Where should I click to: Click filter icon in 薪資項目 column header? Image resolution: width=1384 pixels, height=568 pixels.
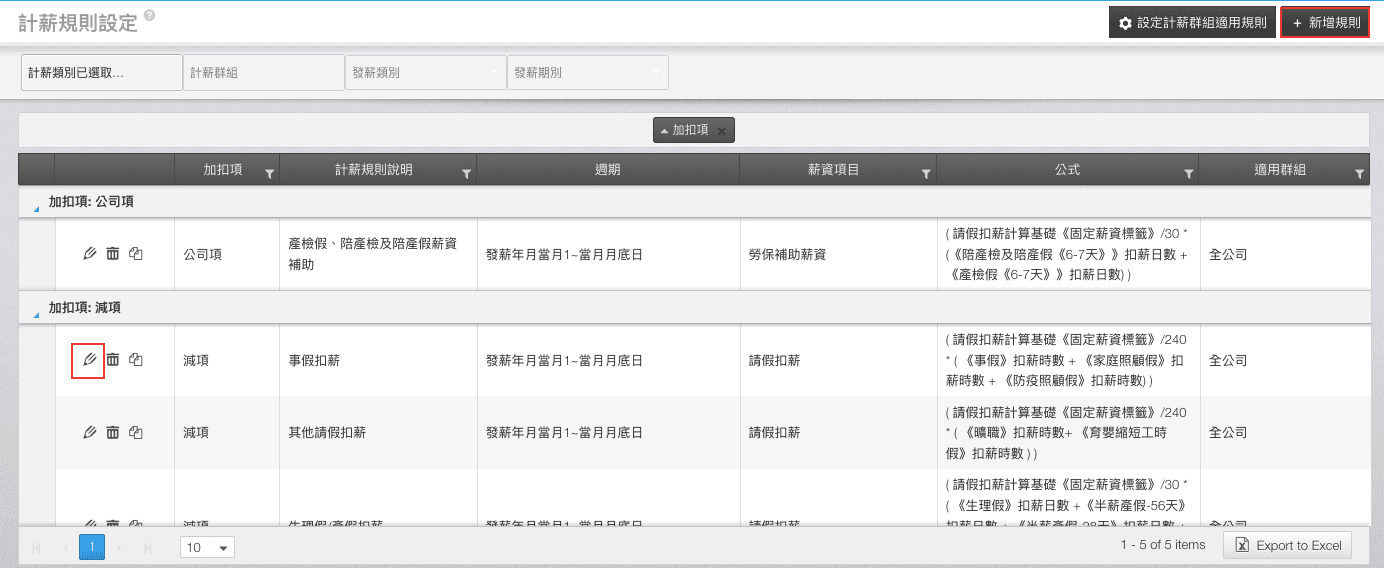pos(926,173)
